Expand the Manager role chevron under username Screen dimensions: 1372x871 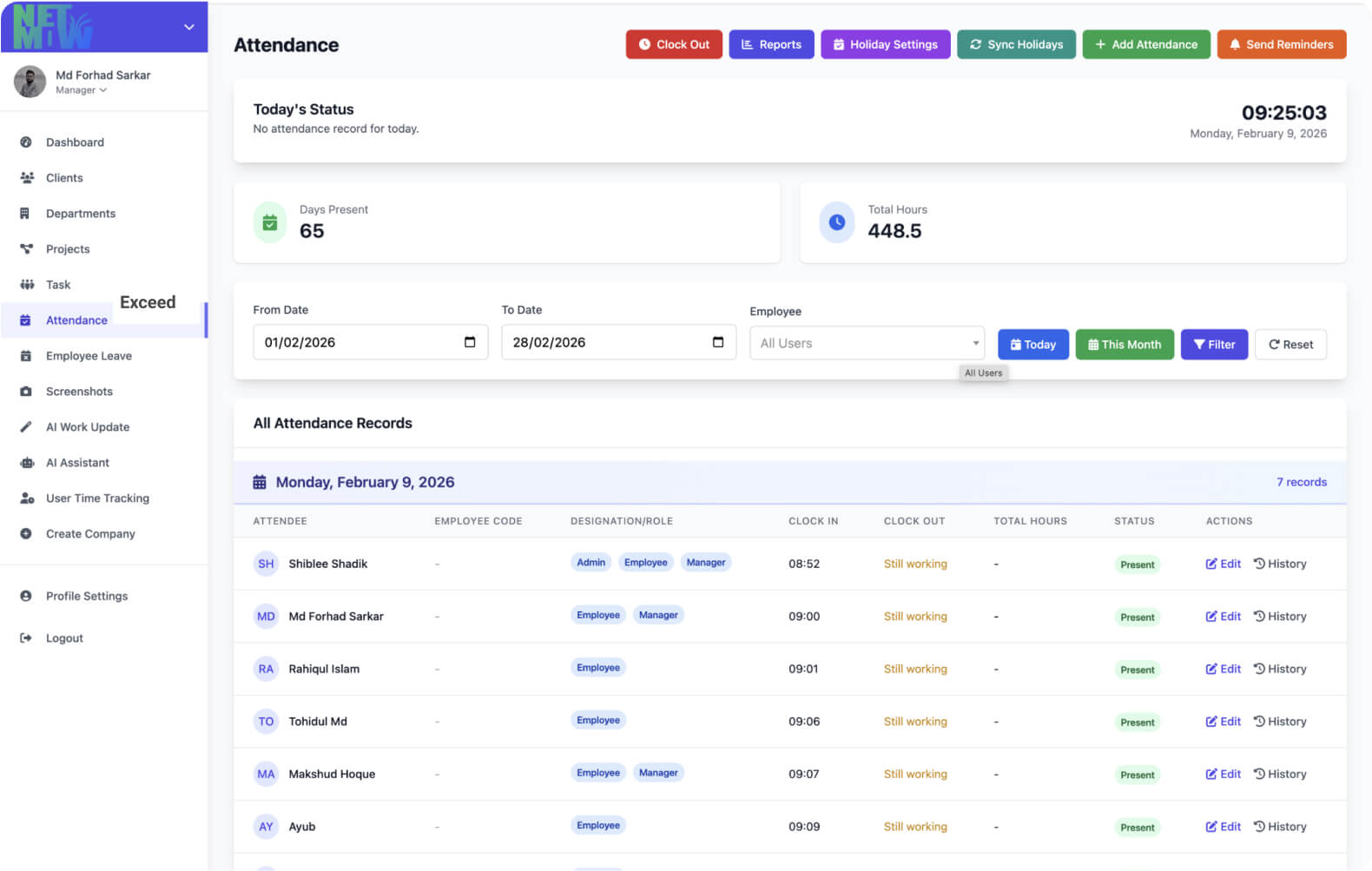(103, 90)
